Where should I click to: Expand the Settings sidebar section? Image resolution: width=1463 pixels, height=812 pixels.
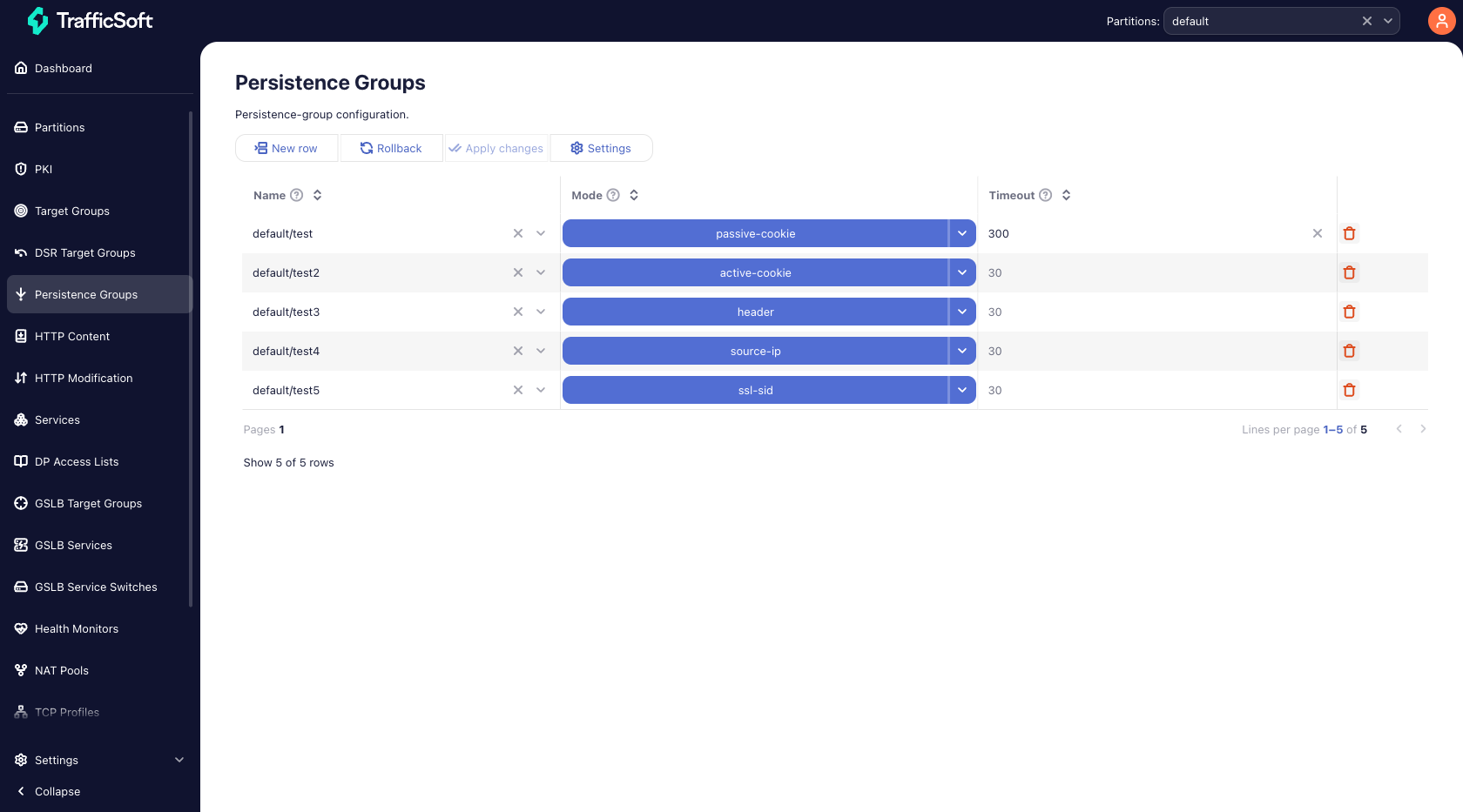click(179, 760)
